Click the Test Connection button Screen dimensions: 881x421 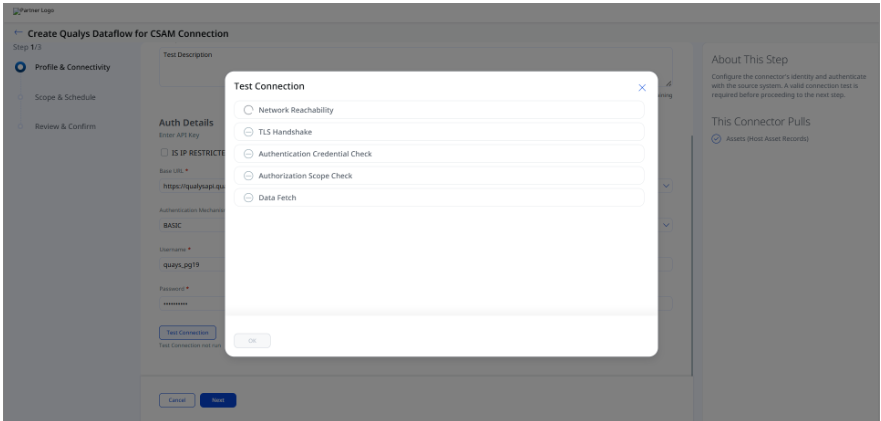(x=188, y=332)
